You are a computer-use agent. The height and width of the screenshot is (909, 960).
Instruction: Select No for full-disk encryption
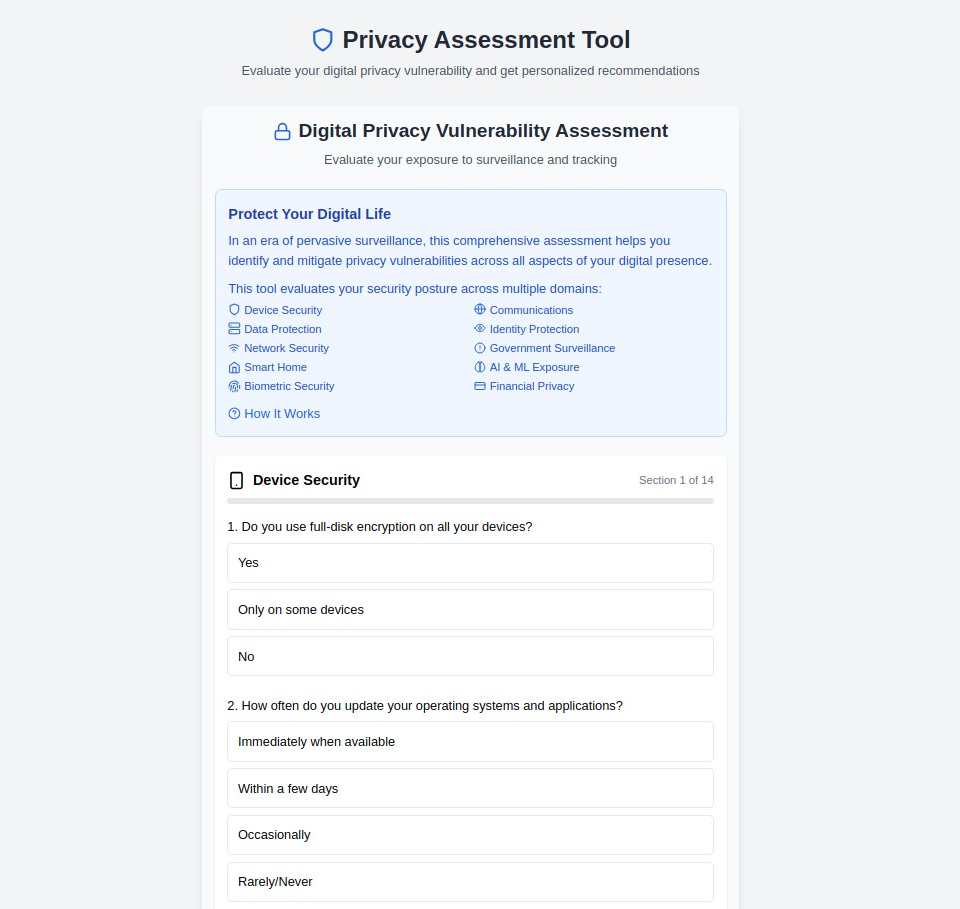[x=470, y=657]
